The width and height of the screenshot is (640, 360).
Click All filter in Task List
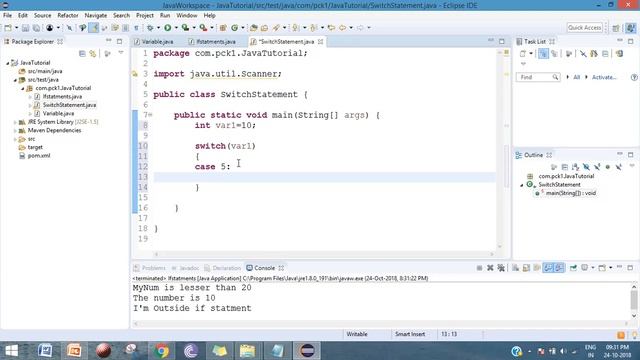[x=576, y=77]
